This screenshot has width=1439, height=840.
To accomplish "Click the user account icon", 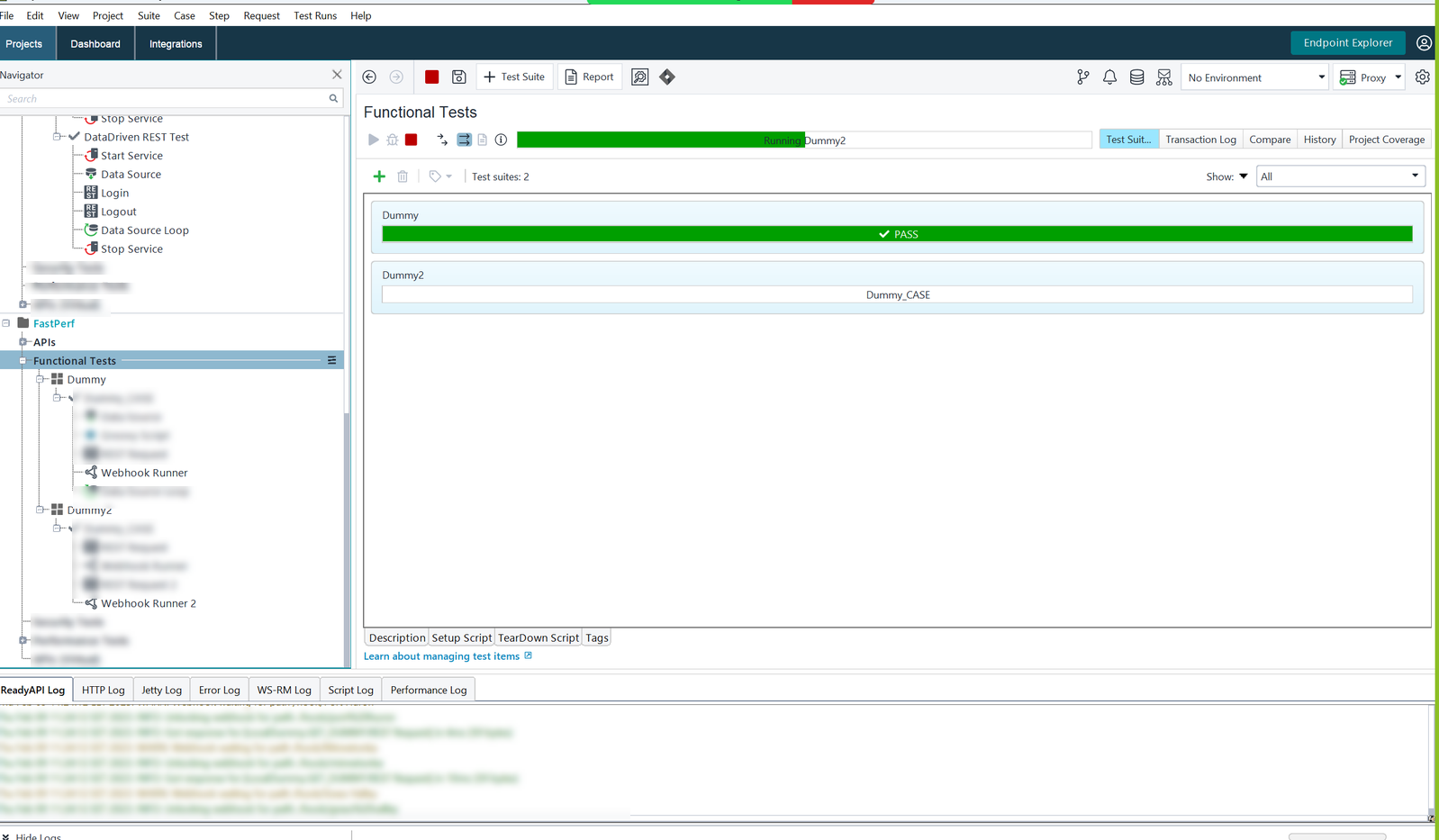I will tap(1424, 43).
